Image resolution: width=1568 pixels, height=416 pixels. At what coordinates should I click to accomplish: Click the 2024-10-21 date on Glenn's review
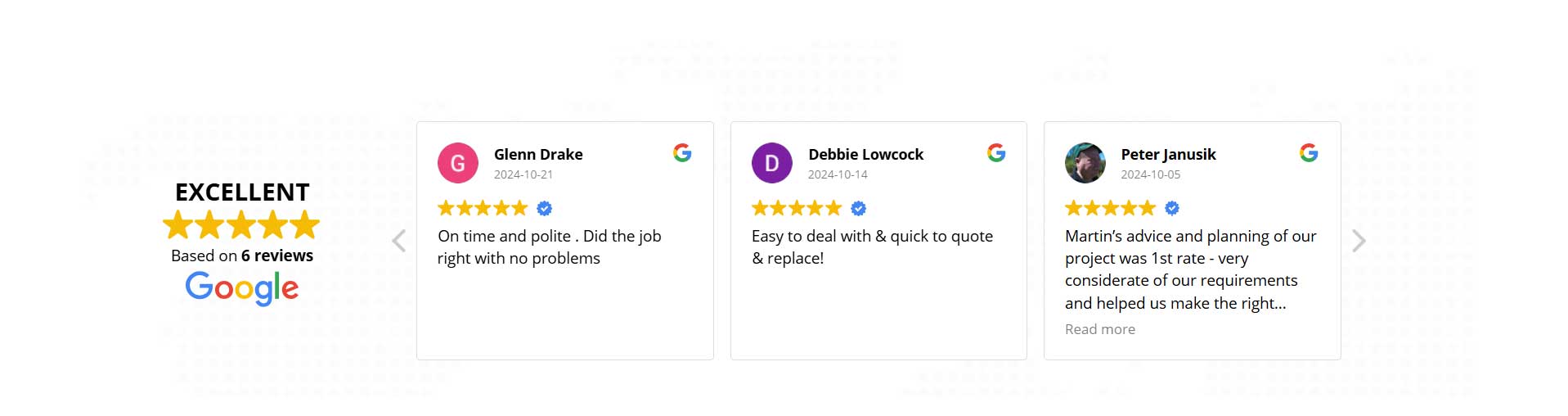coord(523,174)
